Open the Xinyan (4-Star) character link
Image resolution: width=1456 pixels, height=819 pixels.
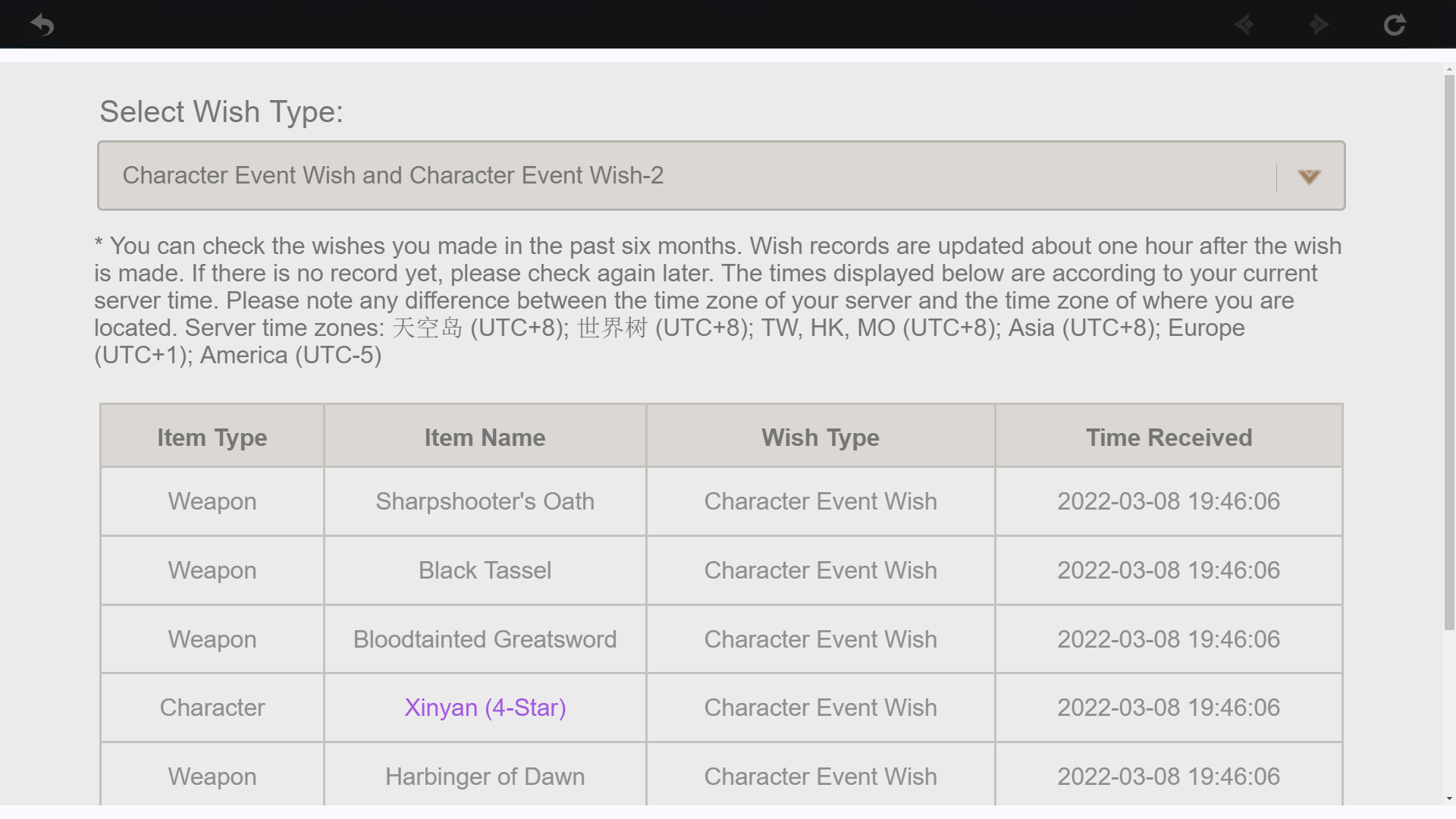[485, 708]
